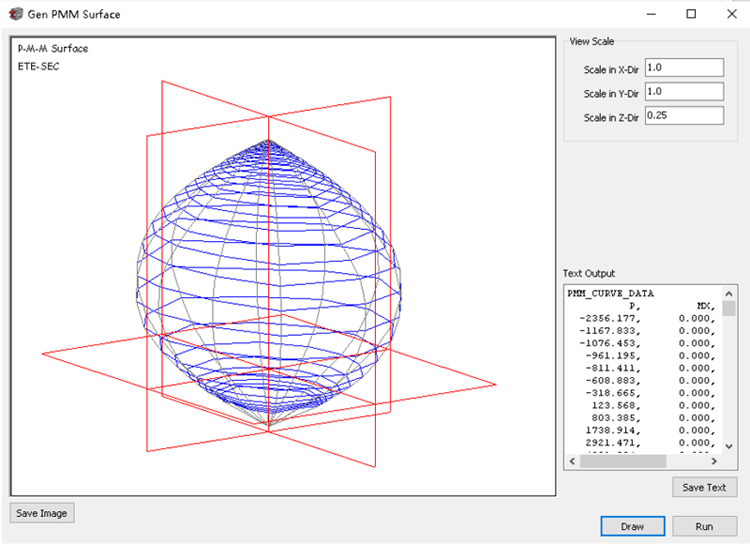
Task: Maximize the Gen PMM Surface window
Action: pyautogui.click(x=691, y=14)
